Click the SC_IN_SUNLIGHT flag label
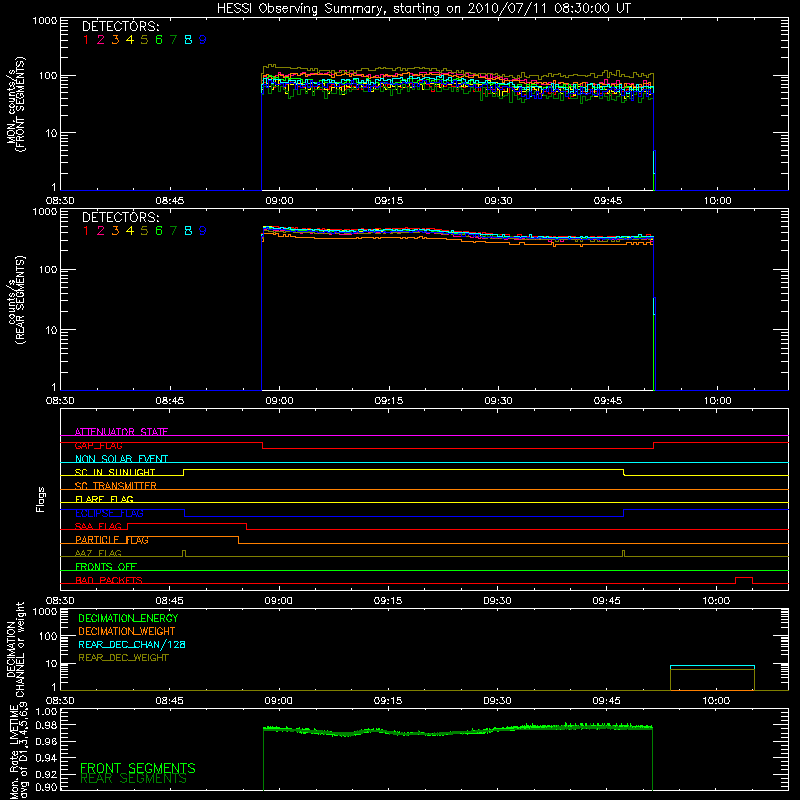 tap(115, 472)
